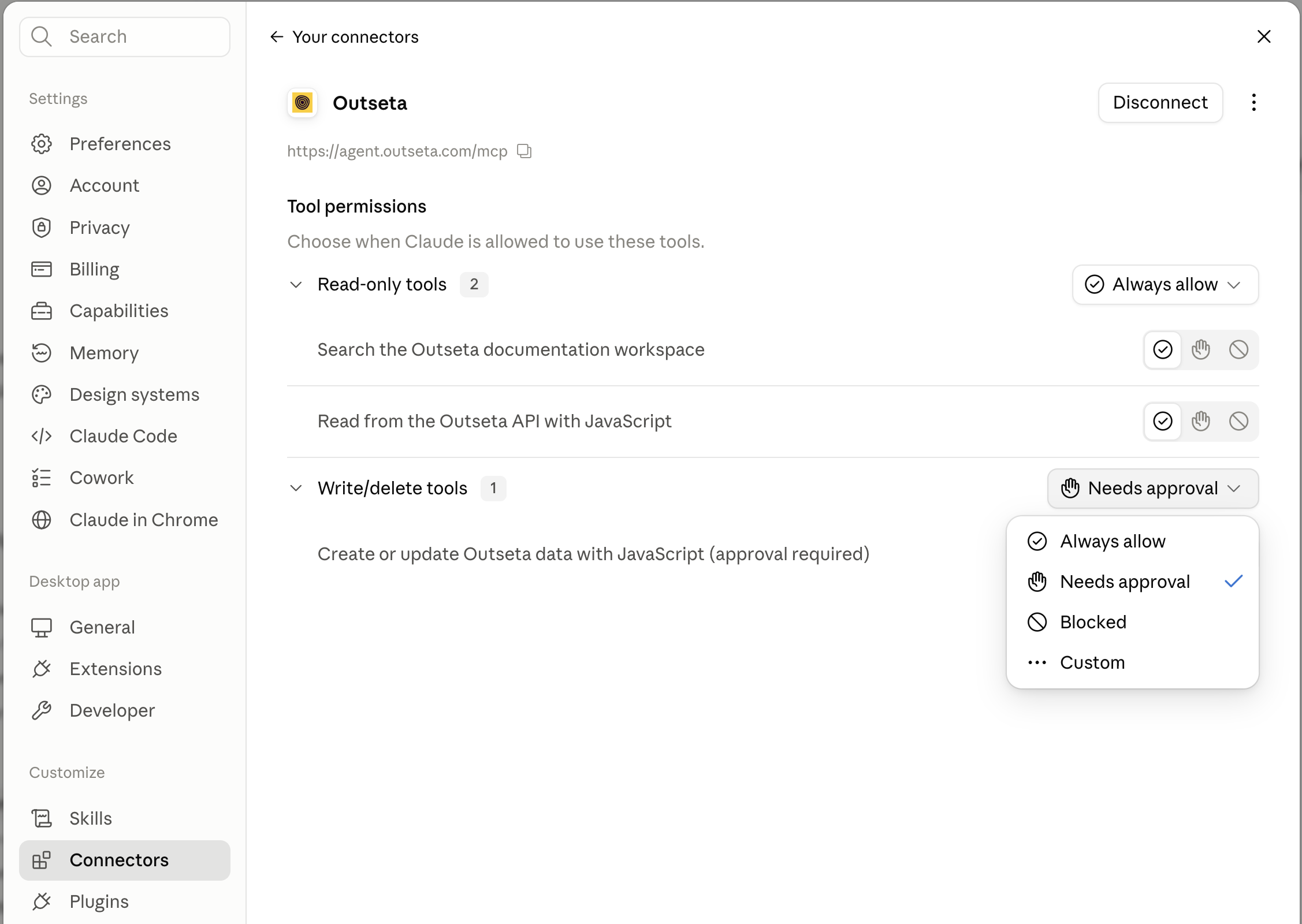
Task: Go to Capabilities settings
Action: [125, 311]
